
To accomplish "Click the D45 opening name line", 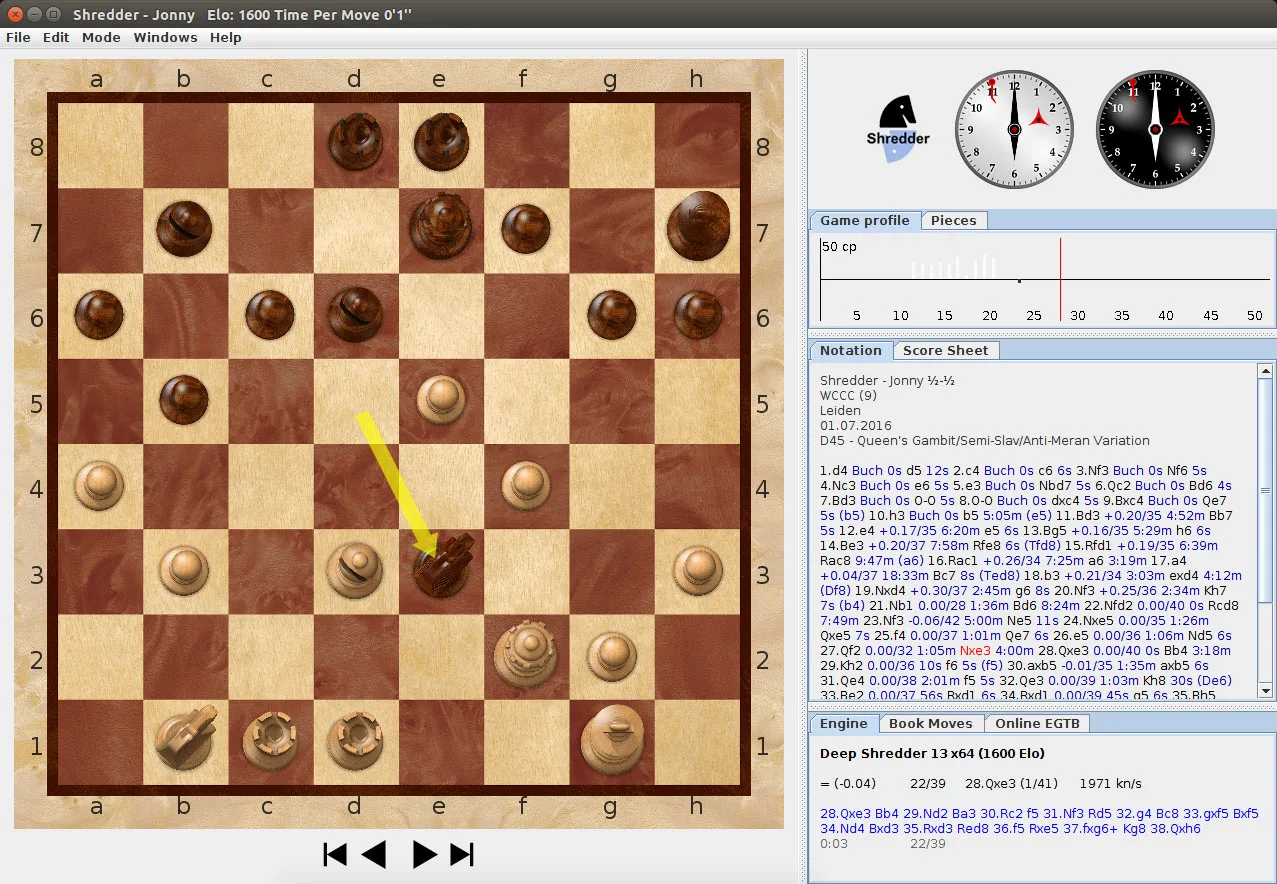I will coord(985,440).
